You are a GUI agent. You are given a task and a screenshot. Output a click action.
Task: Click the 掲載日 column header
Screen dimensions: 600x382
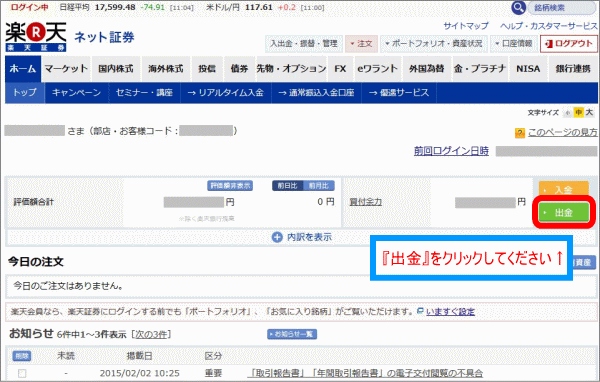(139, 356)
